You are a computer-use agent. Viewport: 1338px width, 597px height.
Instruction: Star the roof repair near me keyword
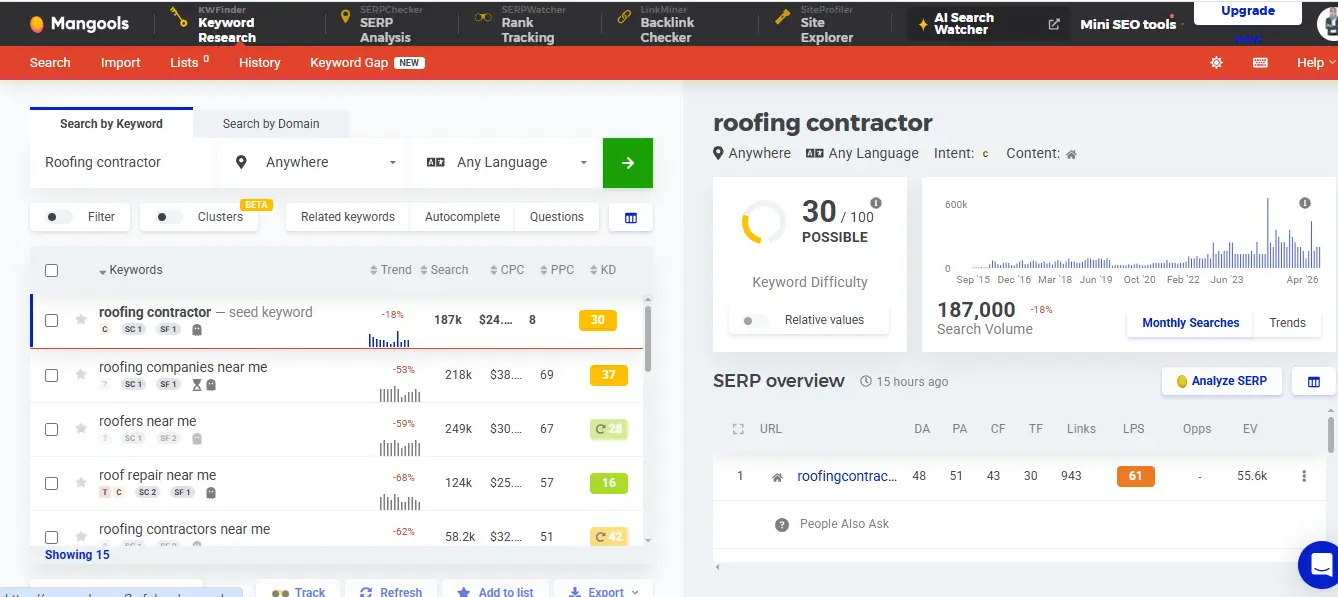(x=81, y=483)
